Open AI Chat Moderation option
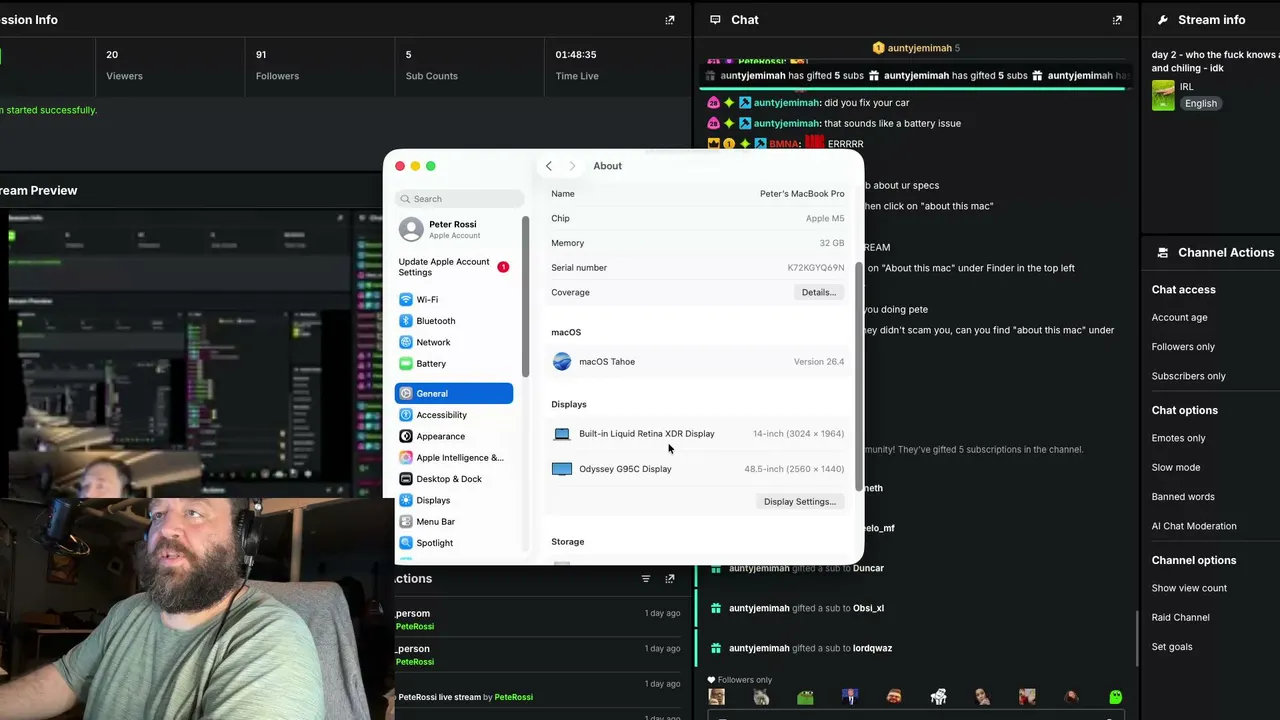The image size is (1280, 720). (x=1194, y=526)
